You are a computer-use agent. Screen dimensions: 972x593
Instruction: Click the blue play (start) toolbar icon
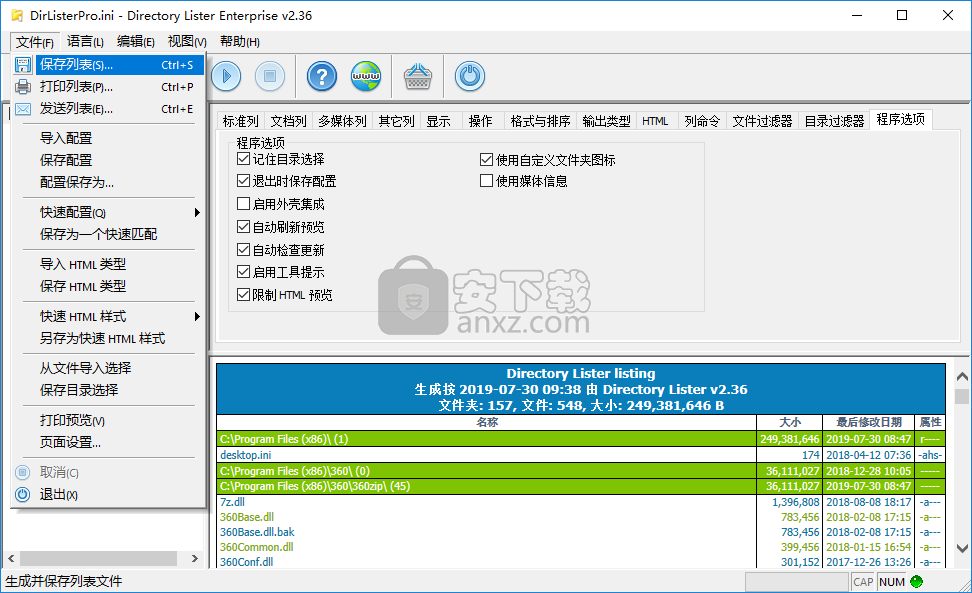(x=226, y=76)
